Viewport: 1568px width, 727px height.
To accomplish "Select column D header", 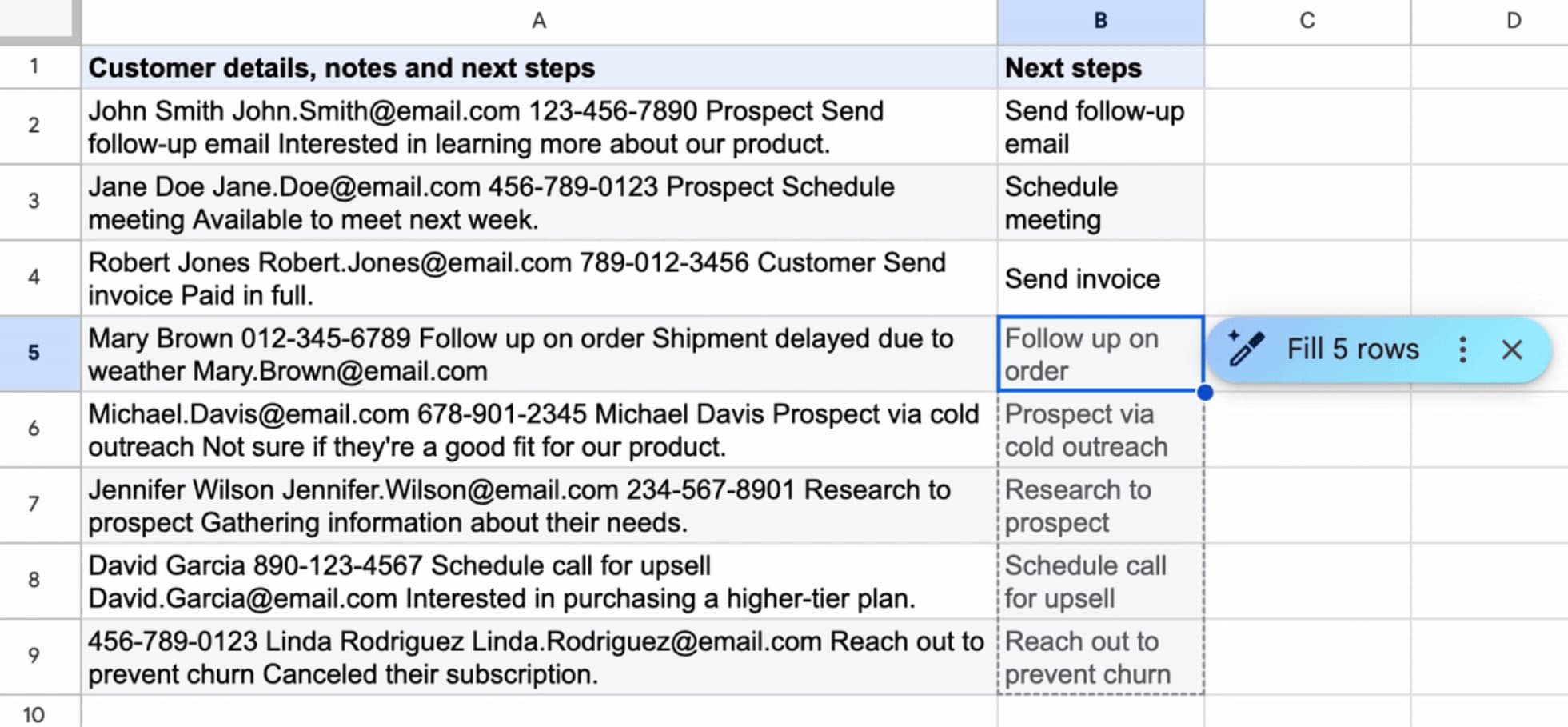I will point(1512,21).
